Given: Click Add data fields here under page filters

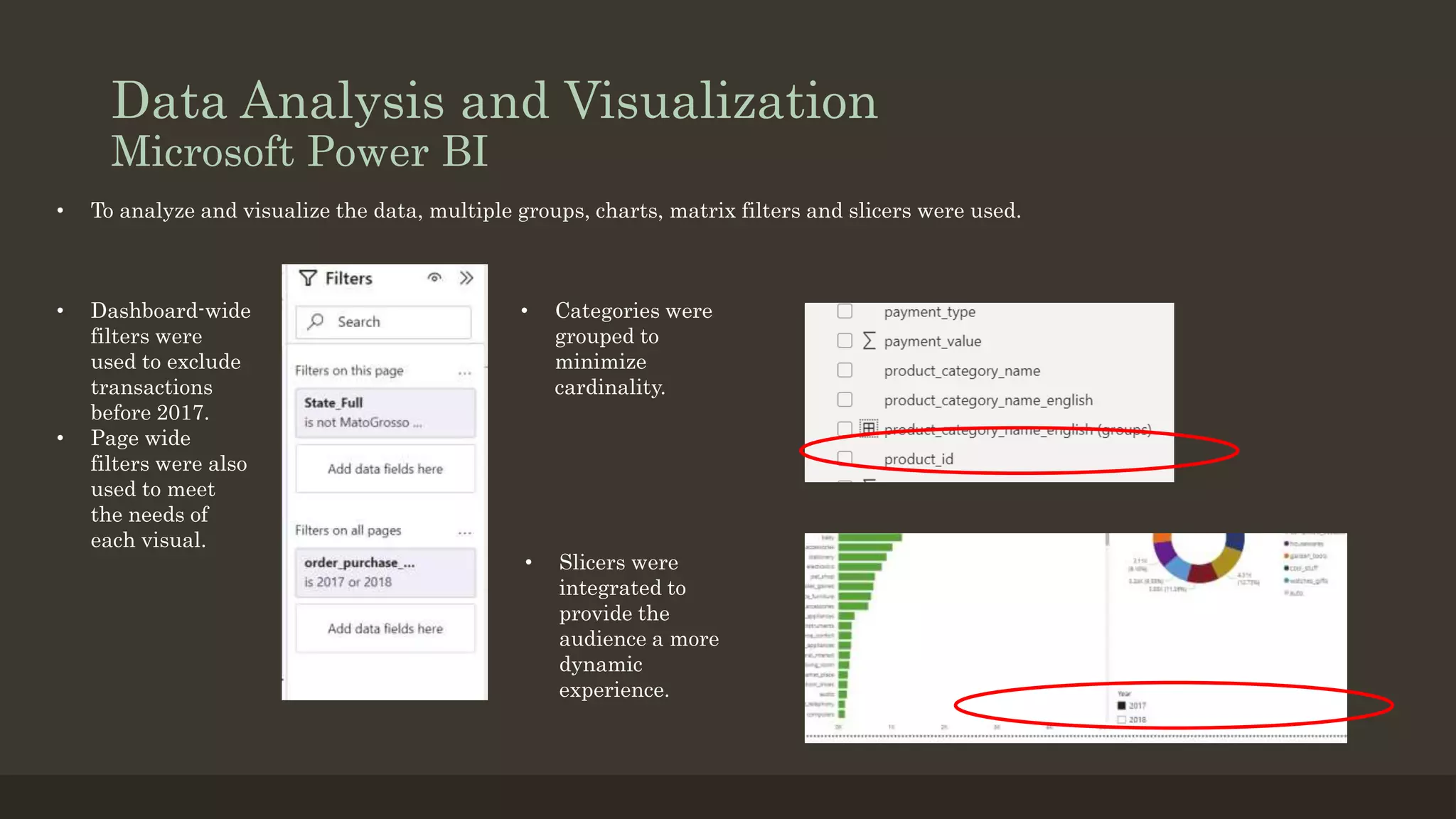Looking at the screenshot, I should [x=385, y=469].
